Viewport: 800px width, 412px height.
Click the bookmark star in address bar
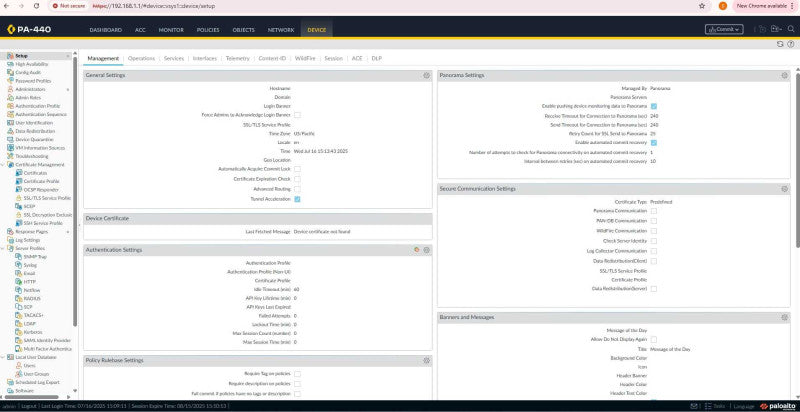pyautogui.click(x=702, y=6)
